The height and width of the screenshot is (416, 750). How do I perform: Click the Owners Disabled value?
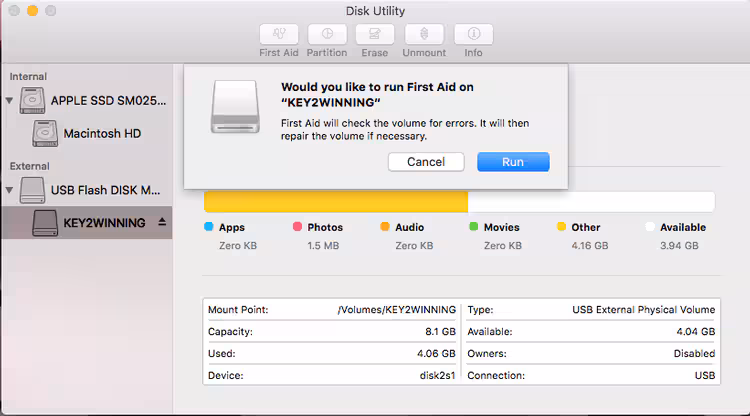tap(695, 354)
